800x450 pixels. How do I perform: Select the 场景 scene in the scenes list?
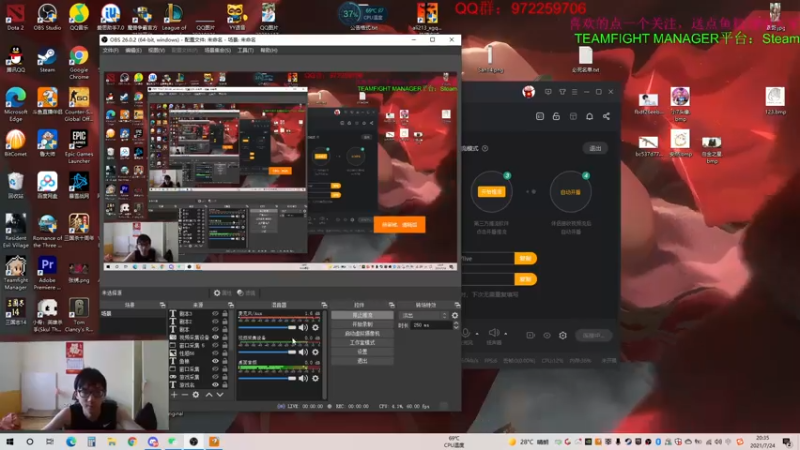[133, 314]
